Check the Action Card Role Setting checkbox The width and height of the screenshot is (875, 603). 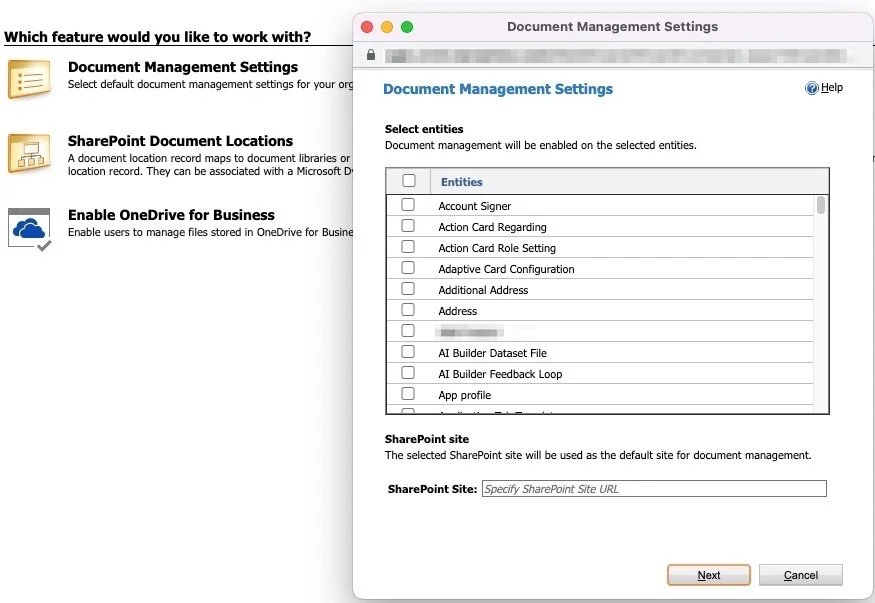tap(408, 247)
